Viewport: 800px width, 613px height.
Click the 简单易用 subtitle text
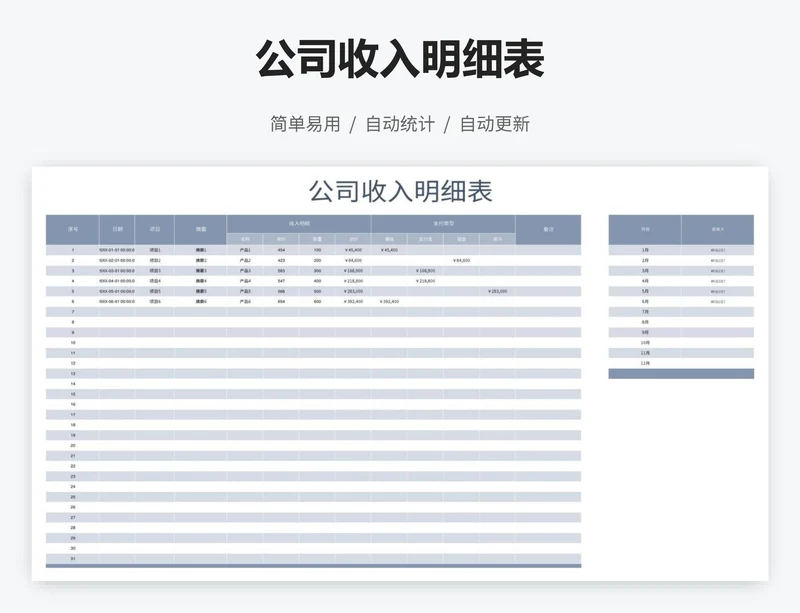[305, 124]
